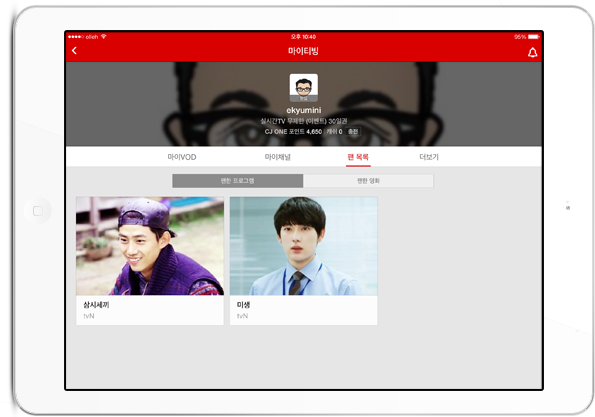The height and width of the screenshot is (417, 595).
Task: Select the 팬한 영화 segment
Action: tap(368, 181)
